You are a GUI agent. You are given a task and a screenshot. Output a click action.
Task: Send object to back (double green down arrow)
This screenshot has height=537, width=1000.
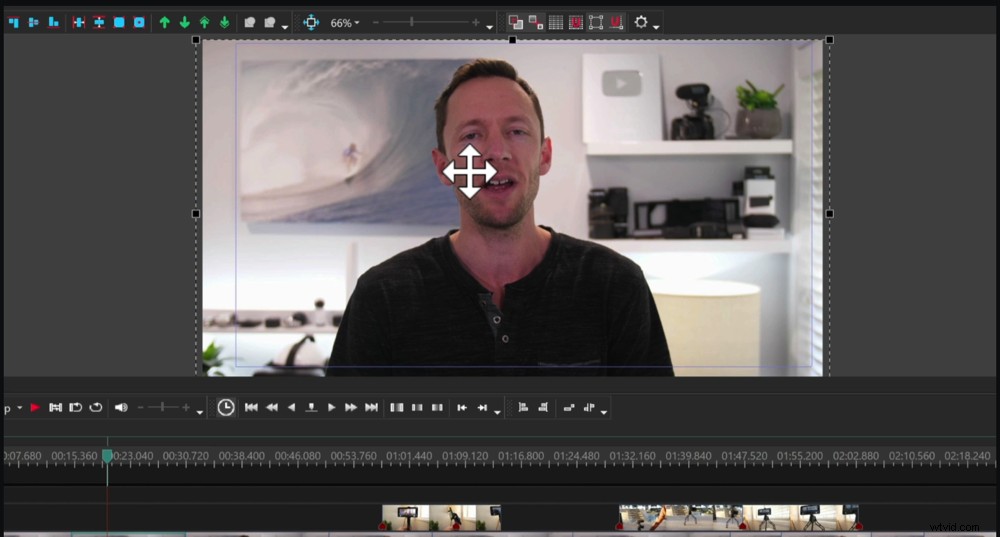pos(224,22)
